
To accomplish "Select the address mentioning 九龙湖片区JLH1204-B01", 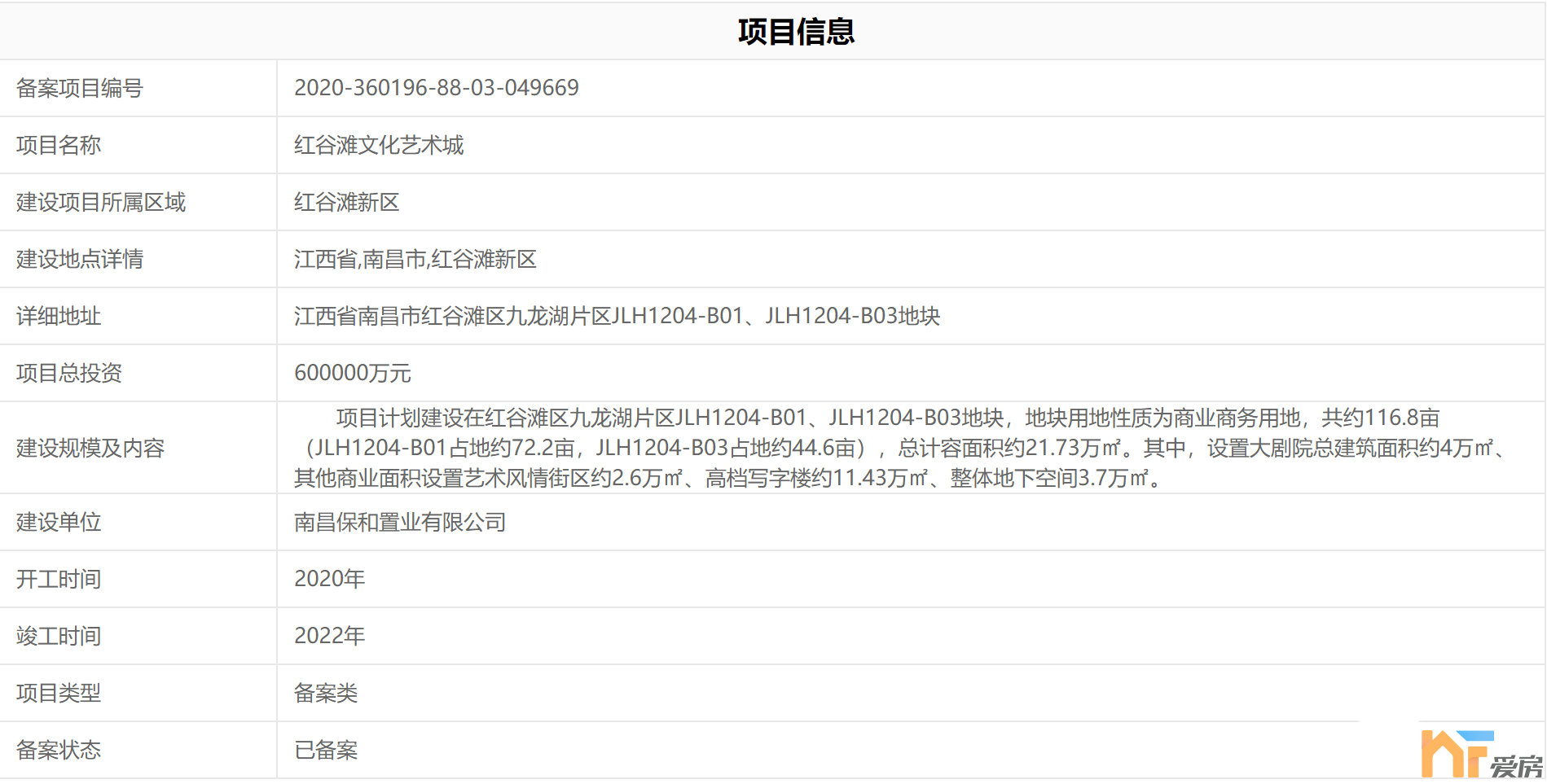I will (617, 316).
